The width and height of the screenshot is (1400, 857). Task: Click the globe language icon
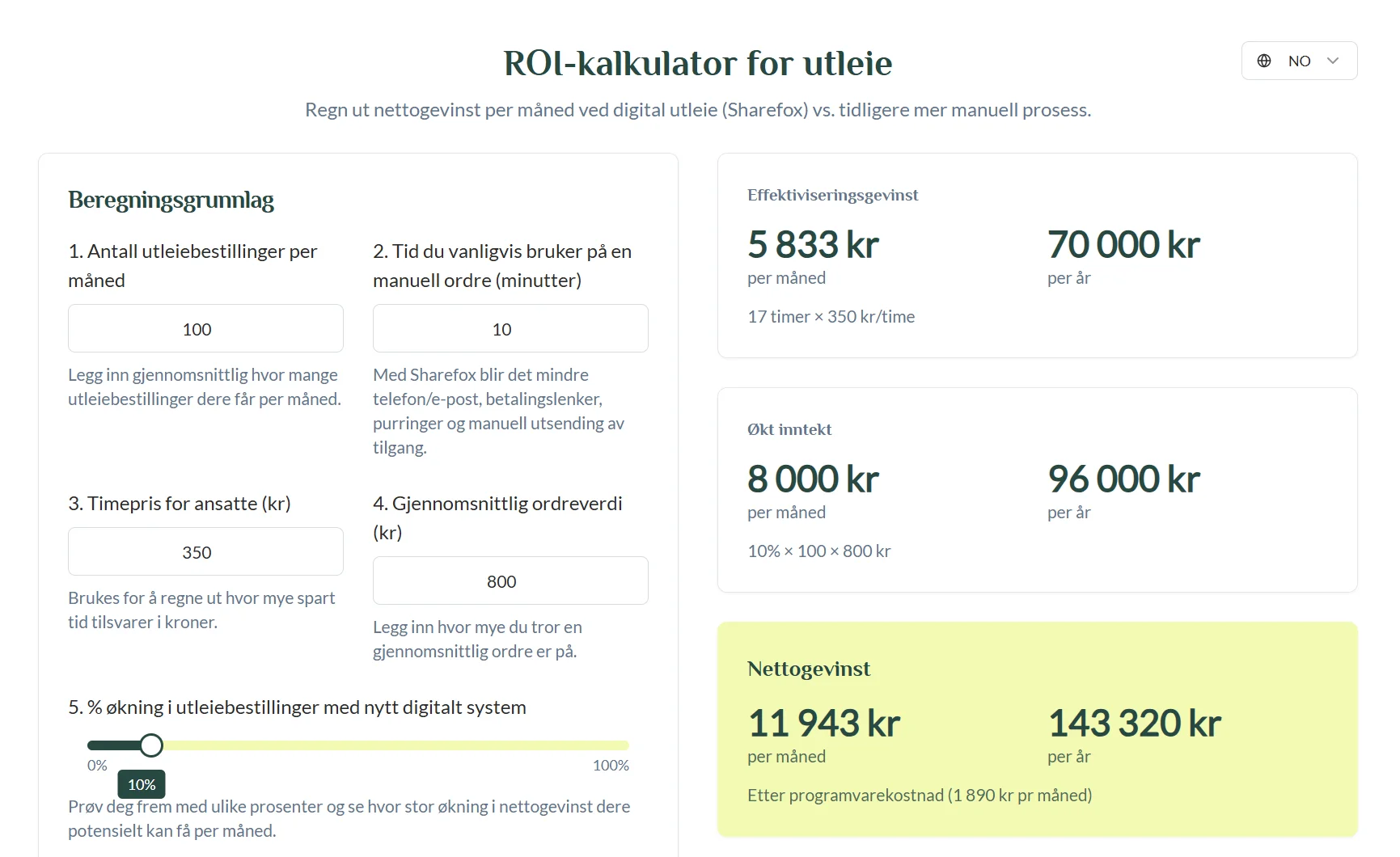point(1264,61)
